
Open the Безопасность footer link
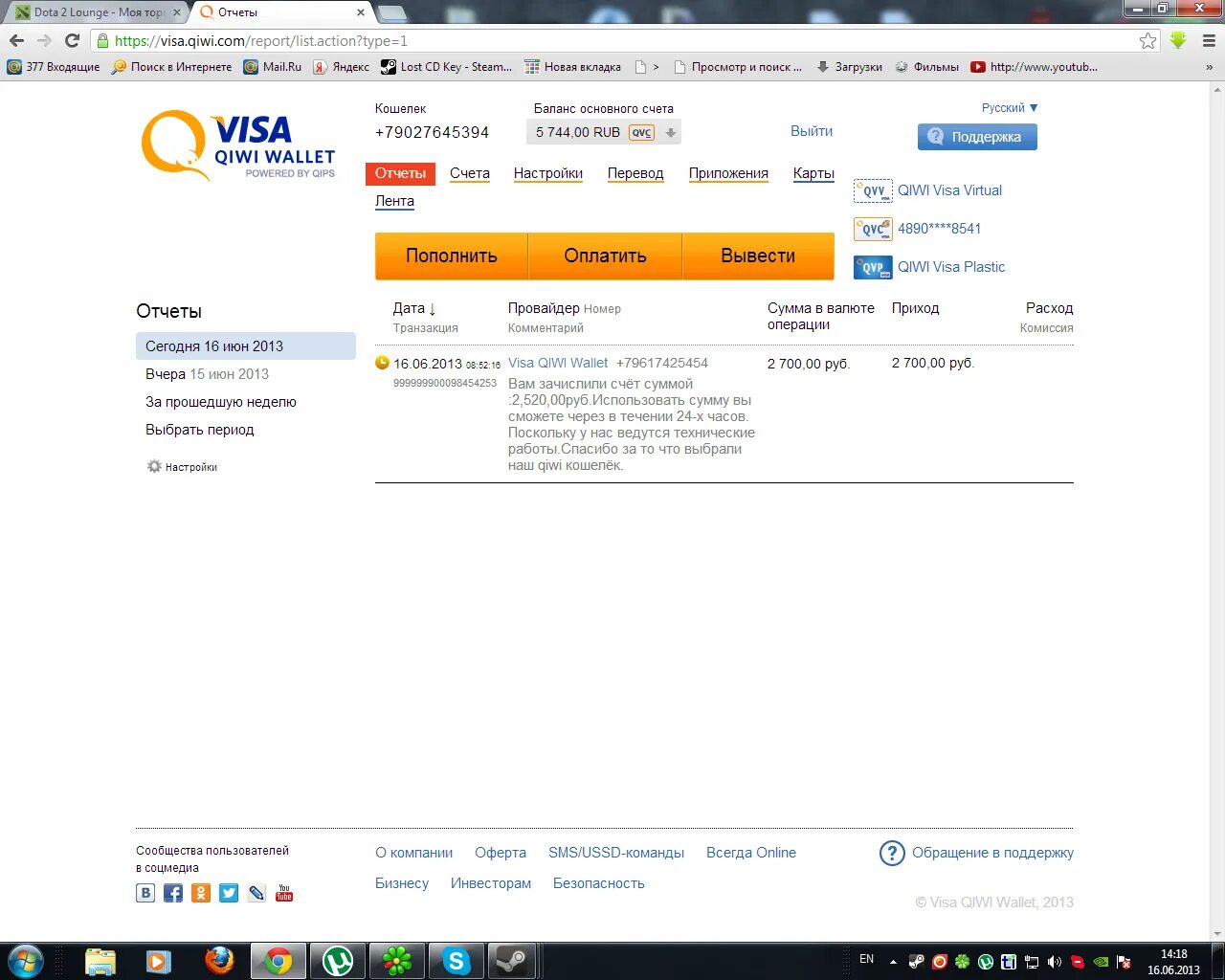click(x=599, y=883)
